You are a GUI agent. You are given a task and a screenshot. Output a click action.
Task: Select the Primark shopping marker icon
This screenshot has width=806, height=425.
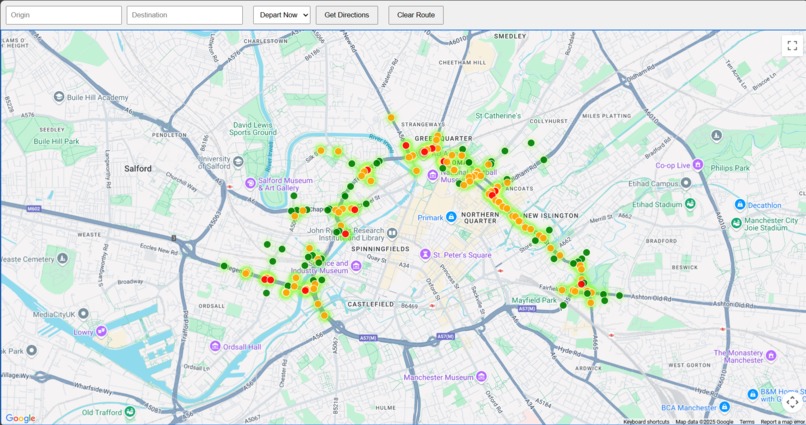click(x=451, y=217)
